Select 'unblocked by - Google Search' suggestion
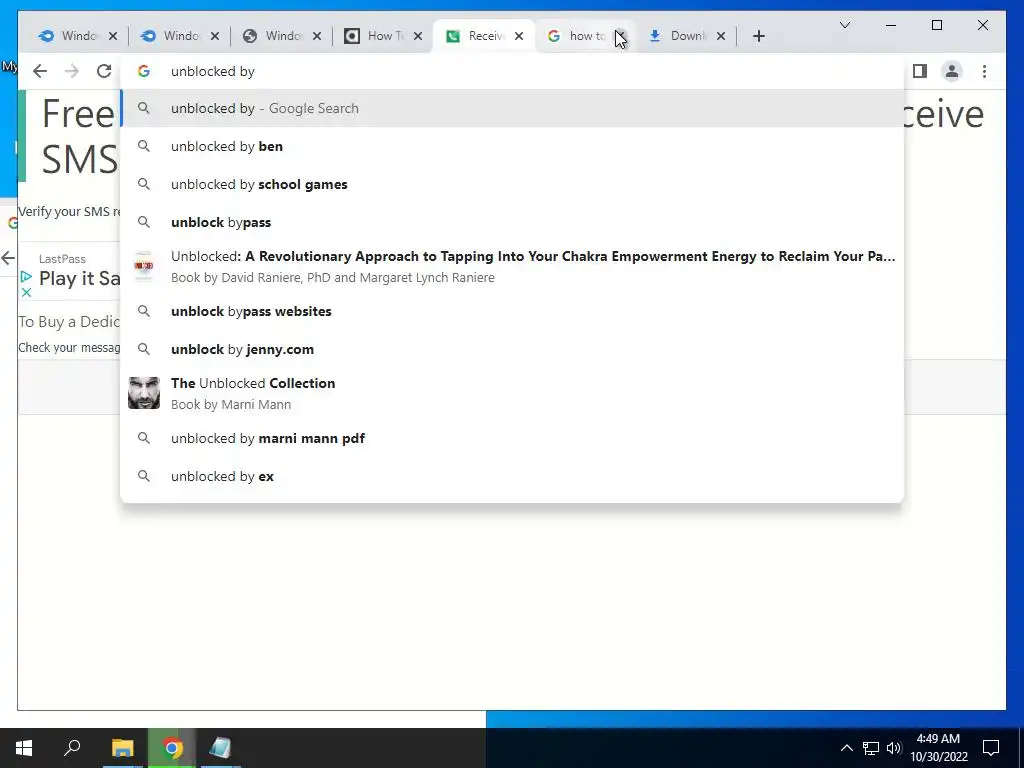The width and height of the screenshot is (1024, 768). coord(513,108)
